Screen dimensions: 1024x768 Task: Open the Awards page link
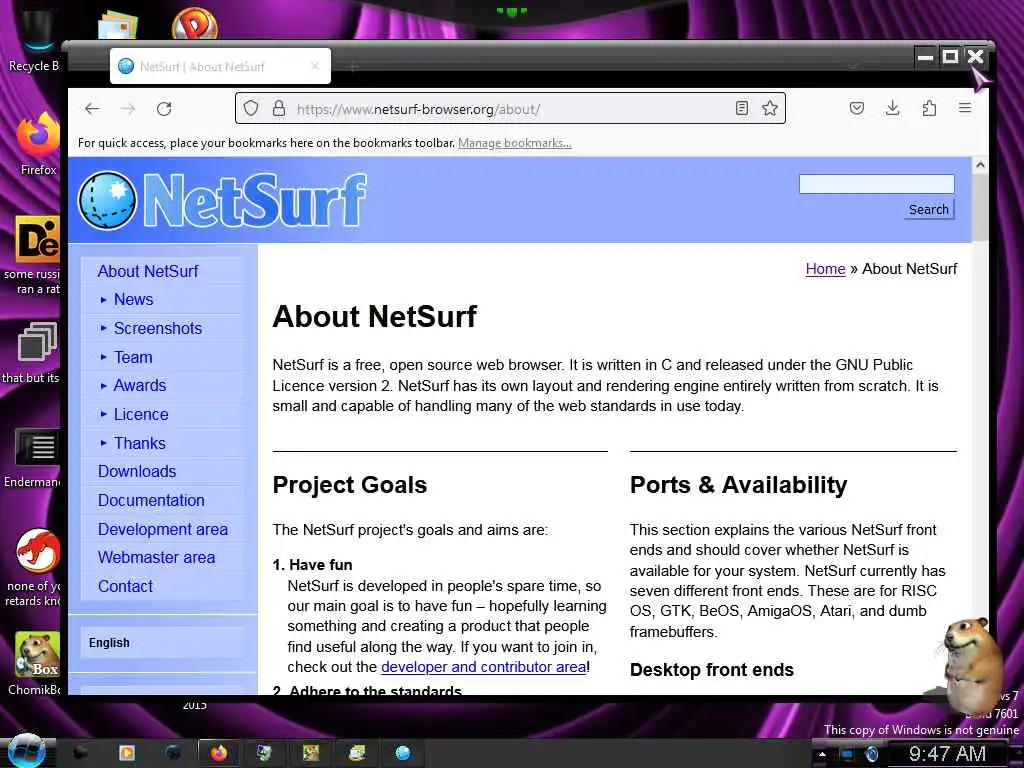point(140,385)
